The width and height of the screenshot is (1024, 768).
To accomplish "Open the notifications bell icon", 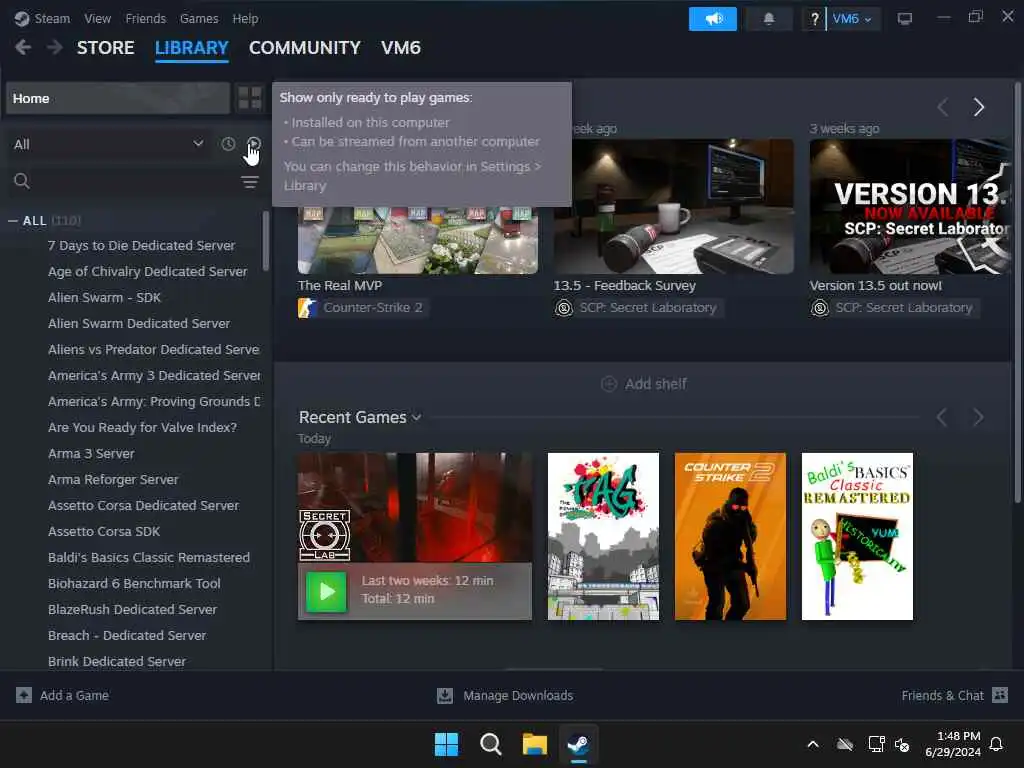I will pyautogui.click(x=769, y=19).
